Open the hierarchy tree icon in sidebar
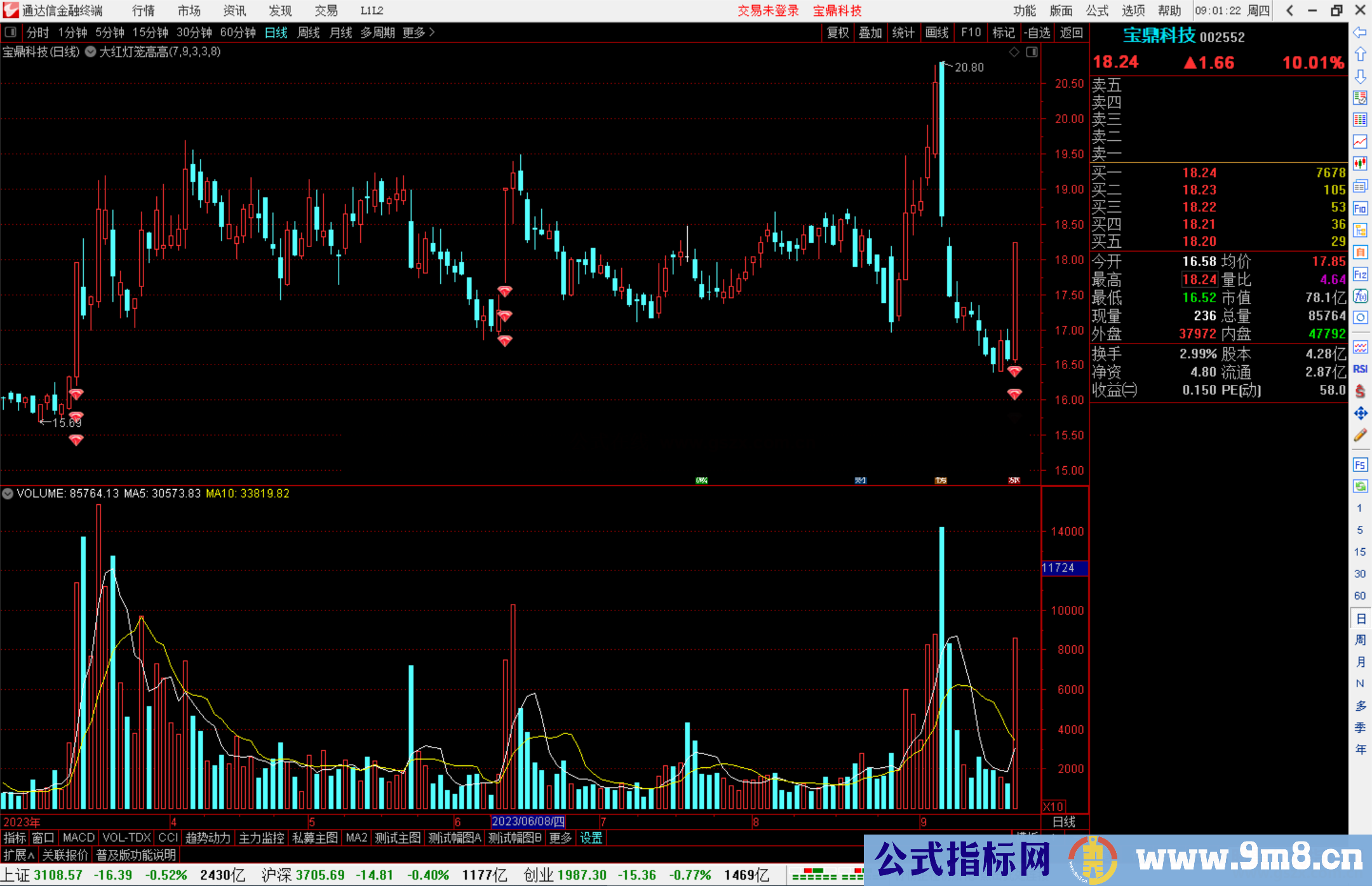 coord(1360,230)
